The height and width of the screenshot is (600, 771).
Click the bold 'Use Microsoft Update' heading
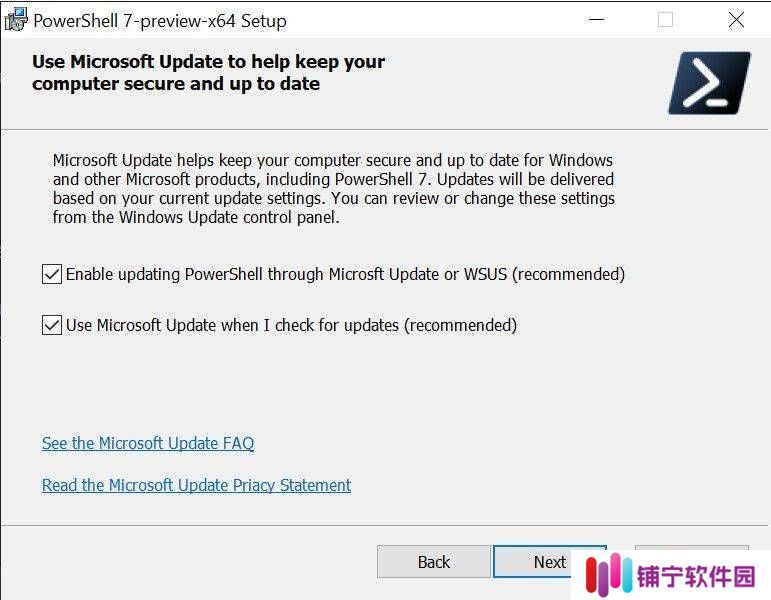(x=208, y=72)
